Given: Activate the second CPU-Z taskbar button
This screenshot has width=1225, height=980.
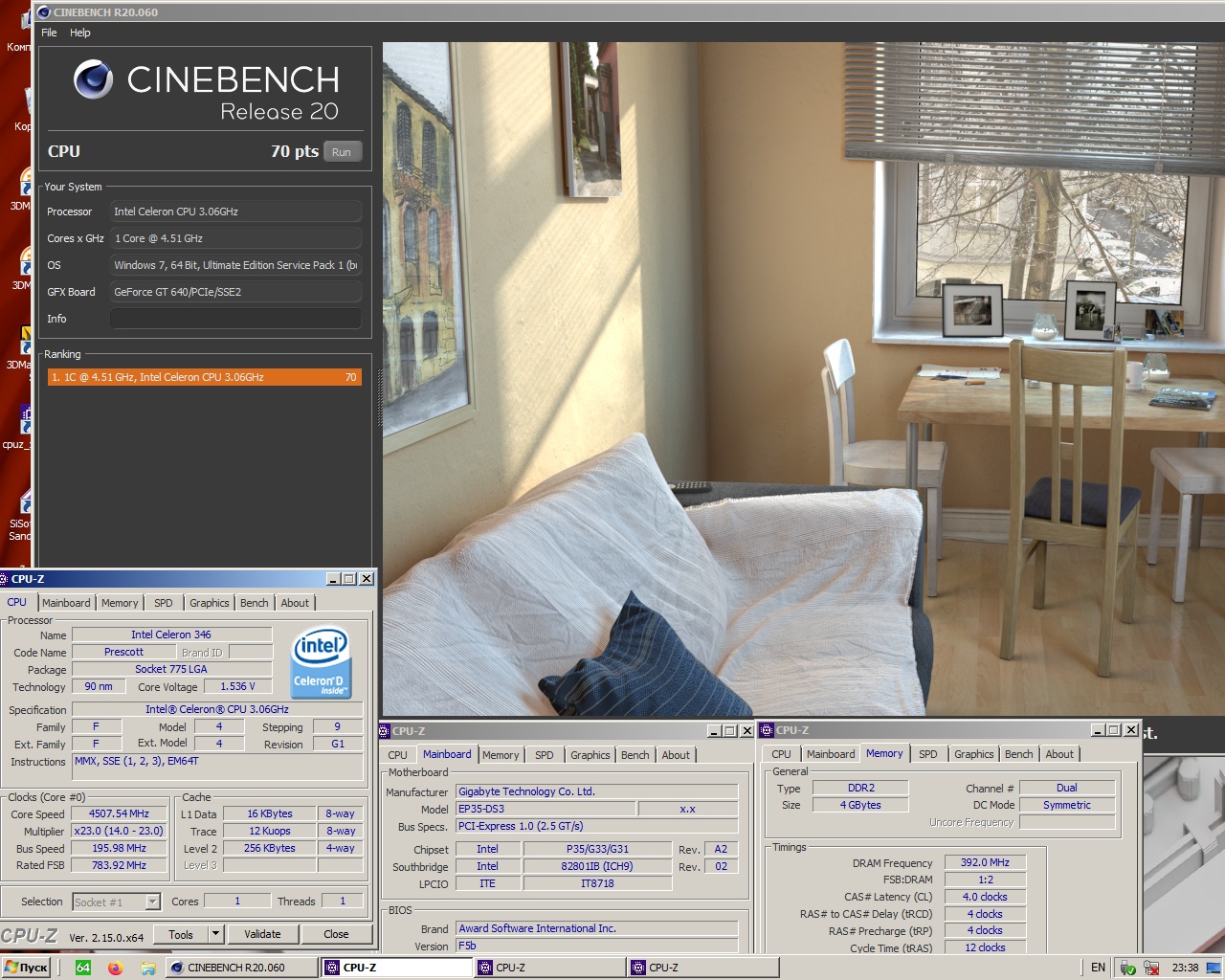Looking at the screenshot, I should [x=549, y=968].
